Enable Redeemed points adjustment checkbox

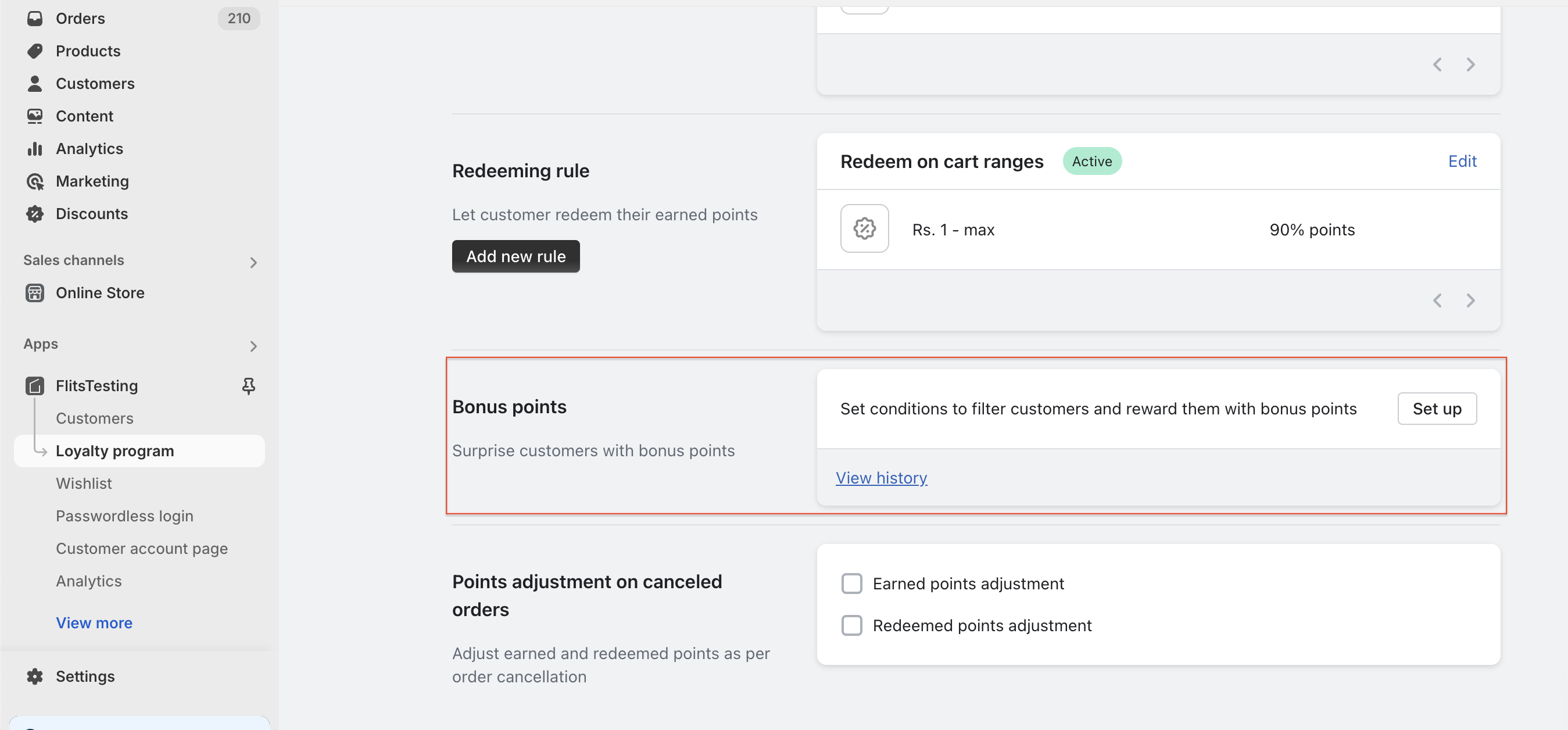coord(851,625)
